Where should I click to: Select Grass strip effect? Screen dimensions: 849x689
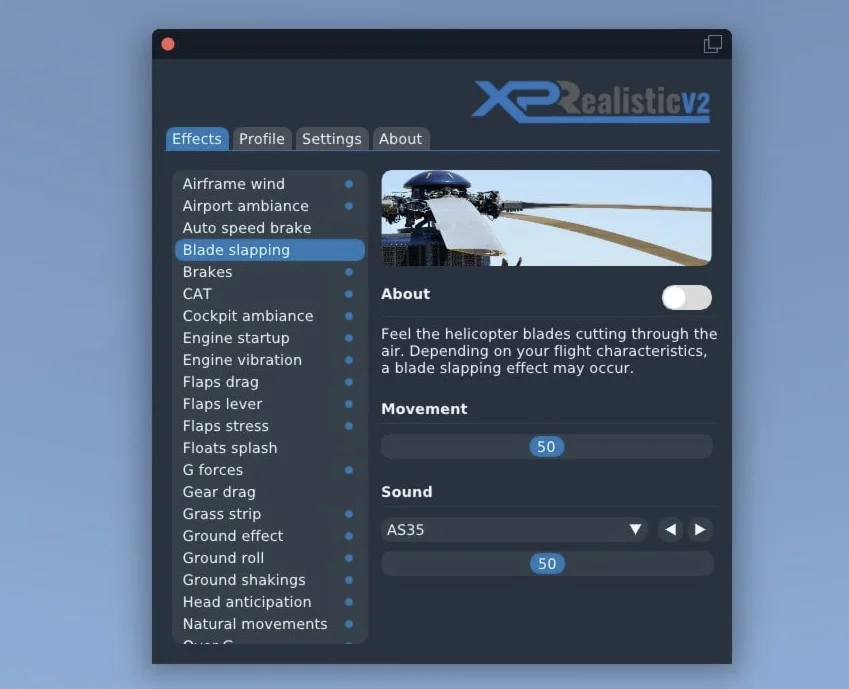(270, 514)
